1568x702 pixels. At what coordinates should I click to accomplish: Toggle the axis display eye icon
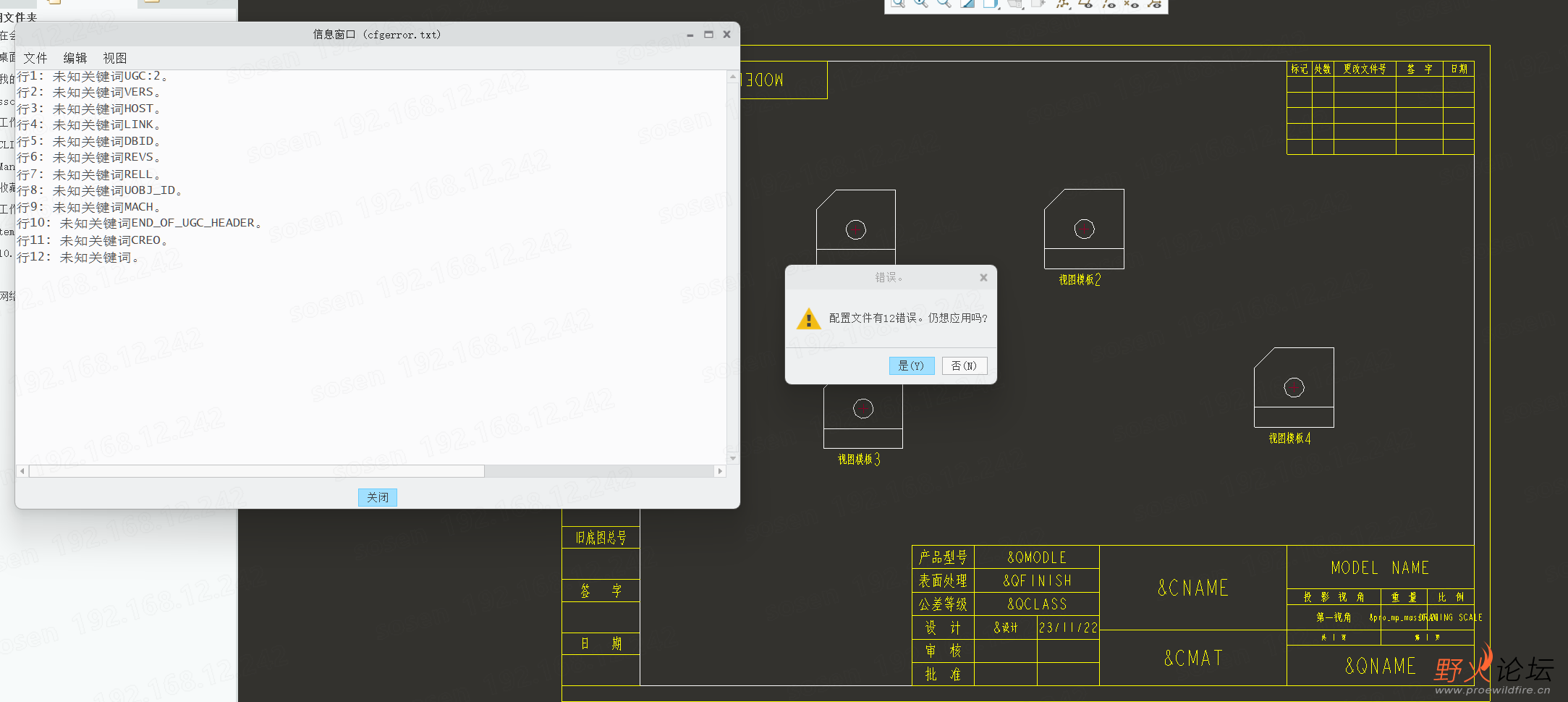[1109, 3]
